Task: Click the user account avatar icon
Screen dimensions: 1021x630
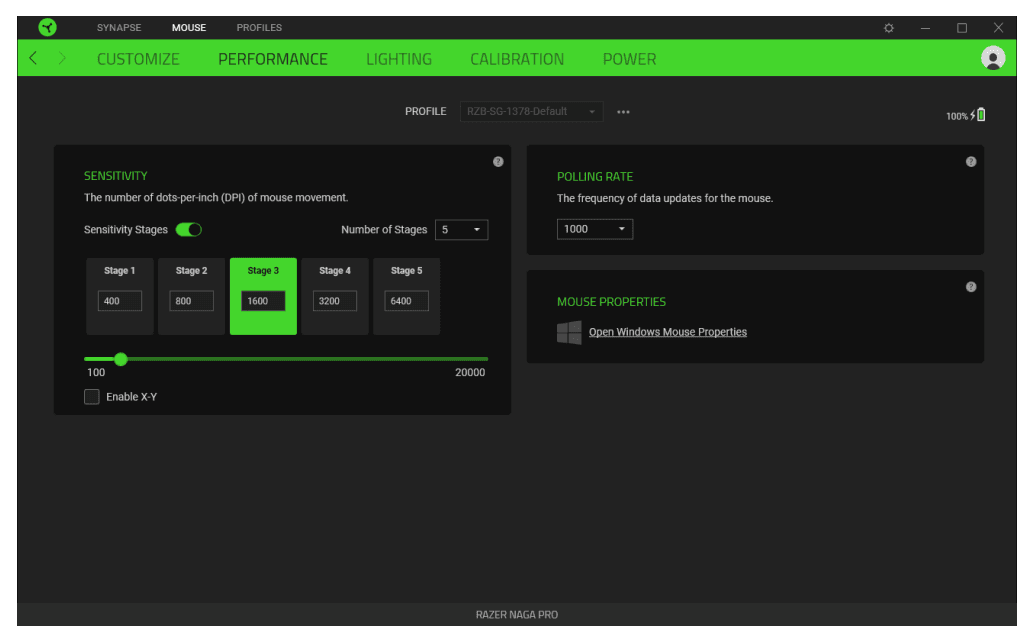Action: [x=992, y=58]
